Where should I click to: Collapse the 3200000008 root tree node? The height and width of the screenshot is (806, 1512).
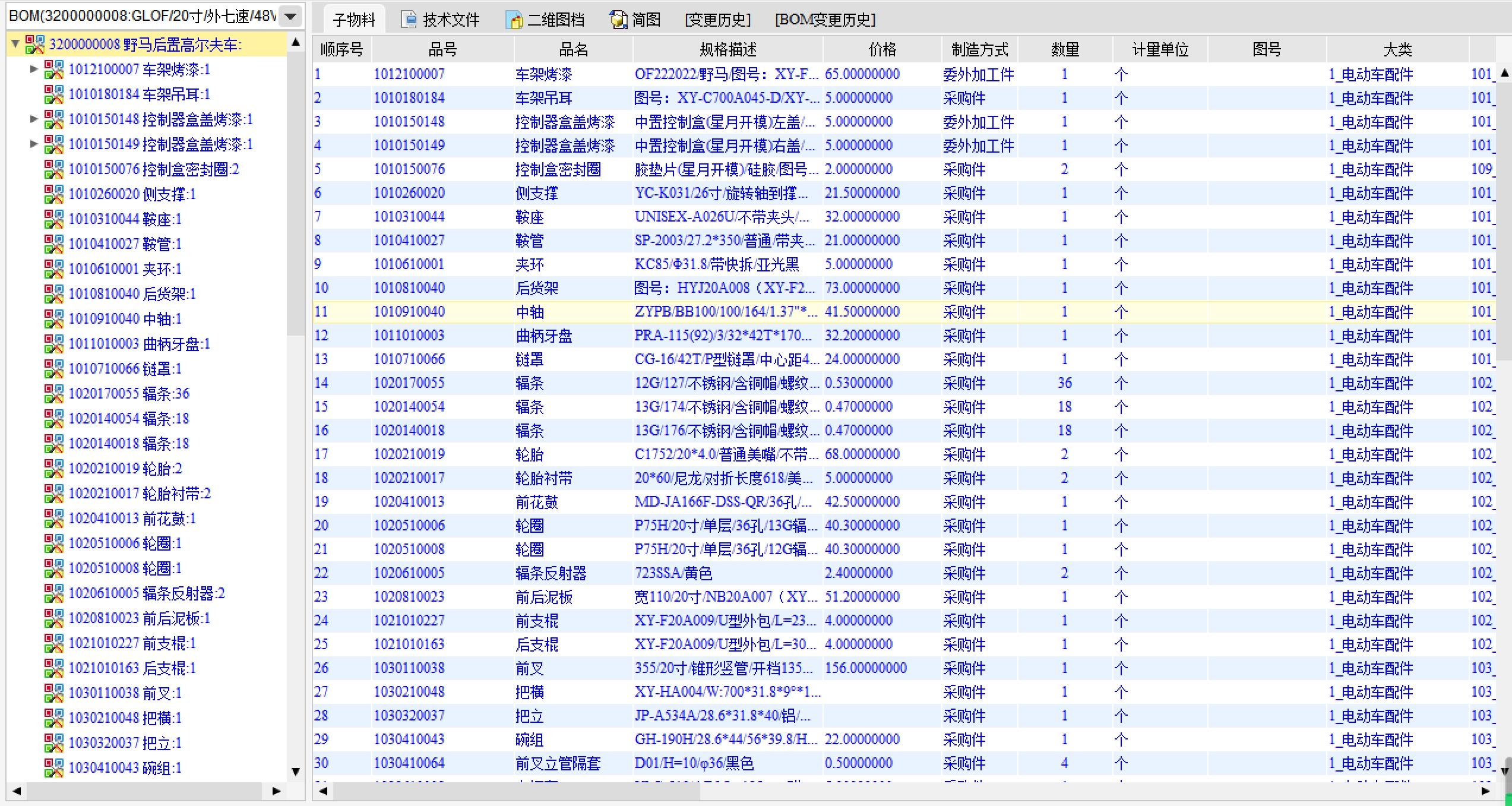pyautogui.click(x=16, y=44)
